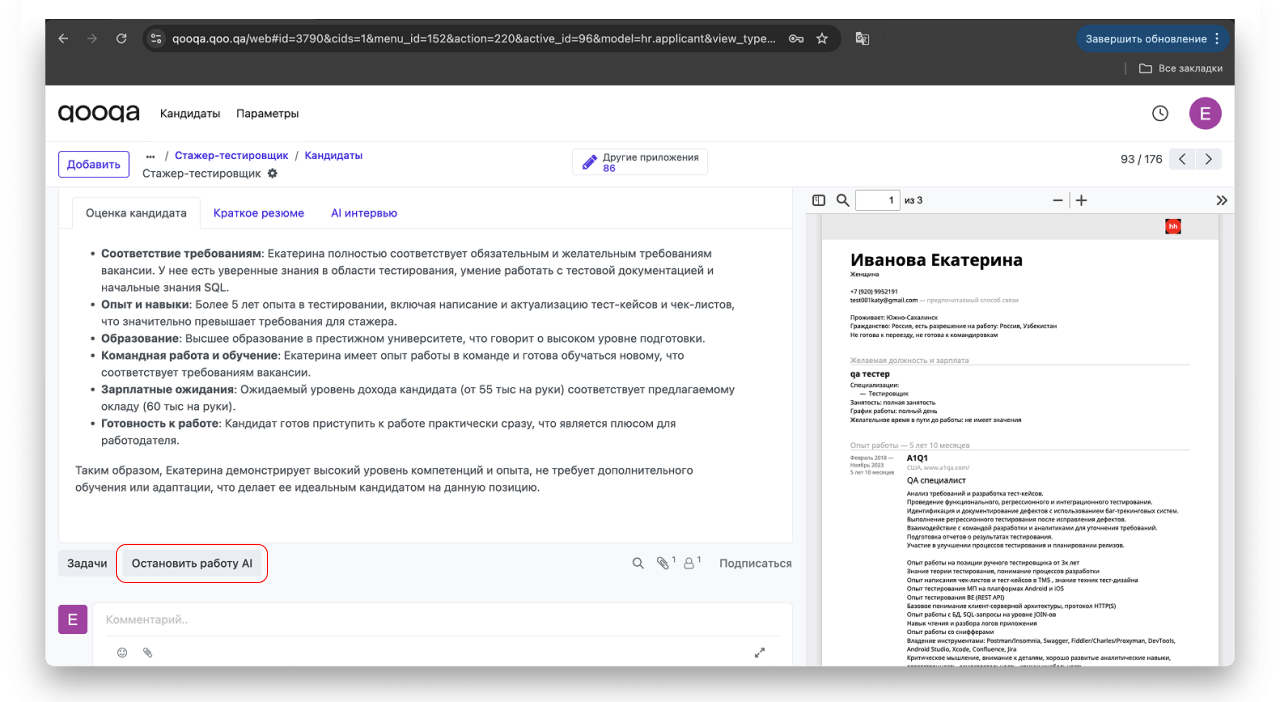
Task: Click the purple E avatar beside comment box
Action: 72,620
